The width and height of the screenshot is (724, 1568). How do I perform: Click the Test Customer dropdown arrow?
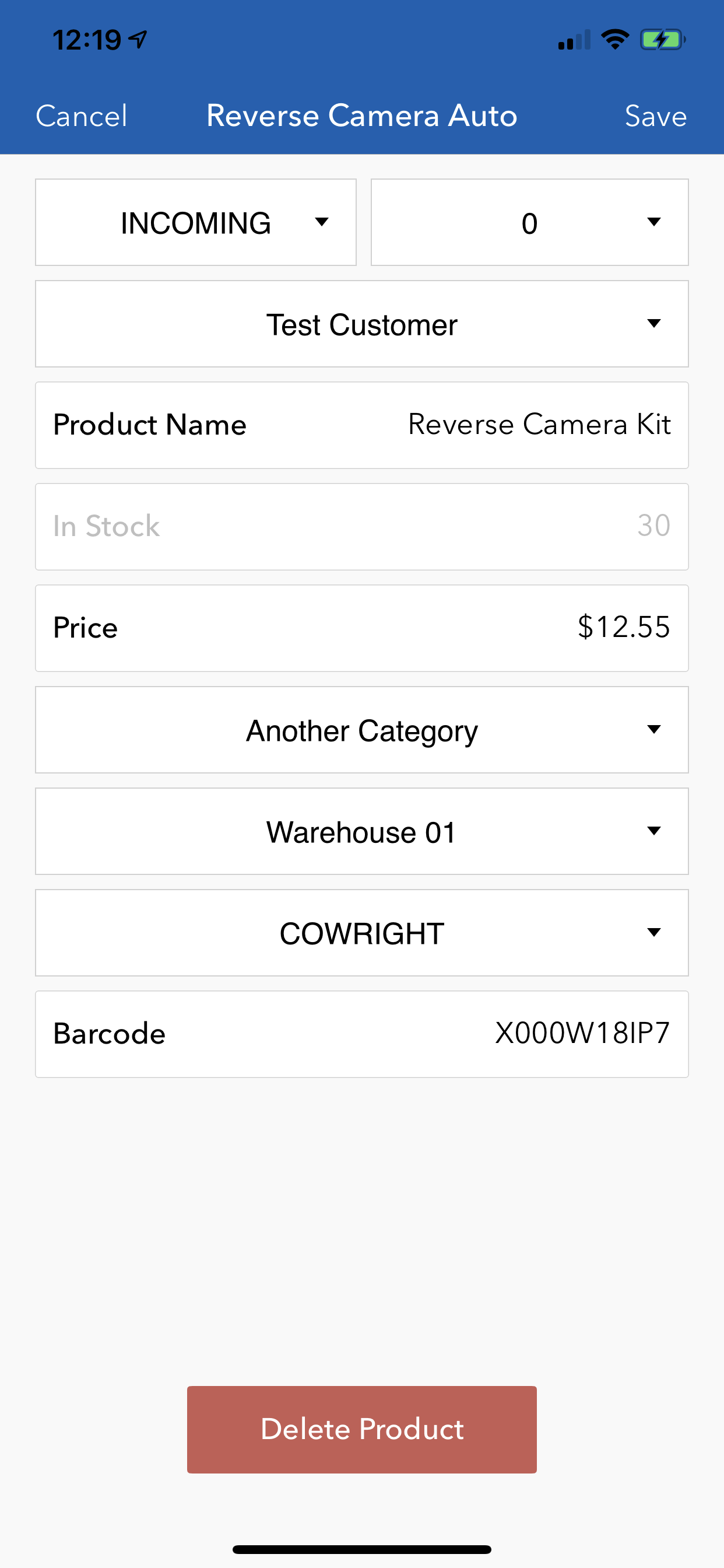[x=653, y=324]
